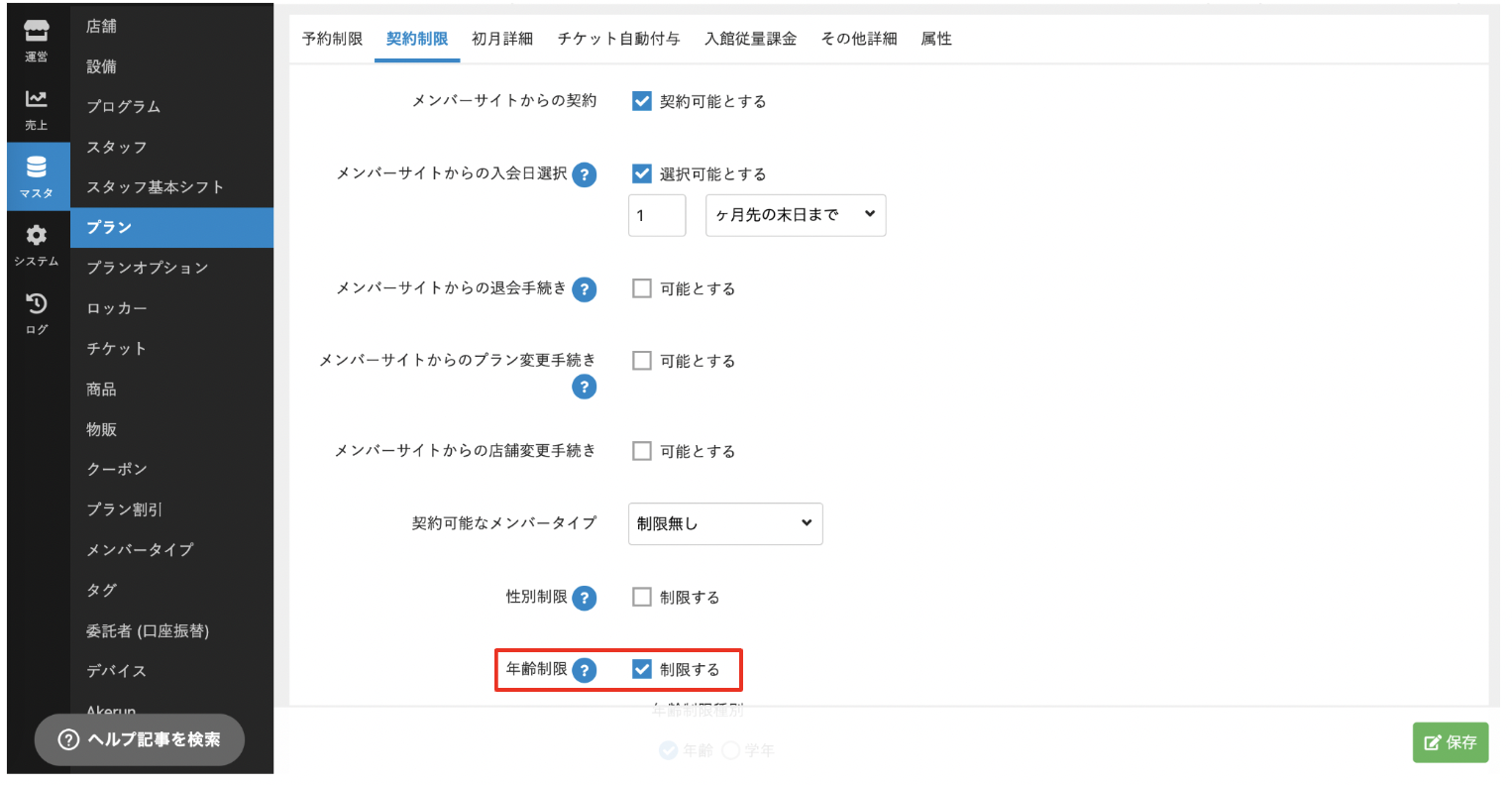Expand 契約可能なメンバータイプ dropdown
1512x785 pixels.
tap(724, 523)
